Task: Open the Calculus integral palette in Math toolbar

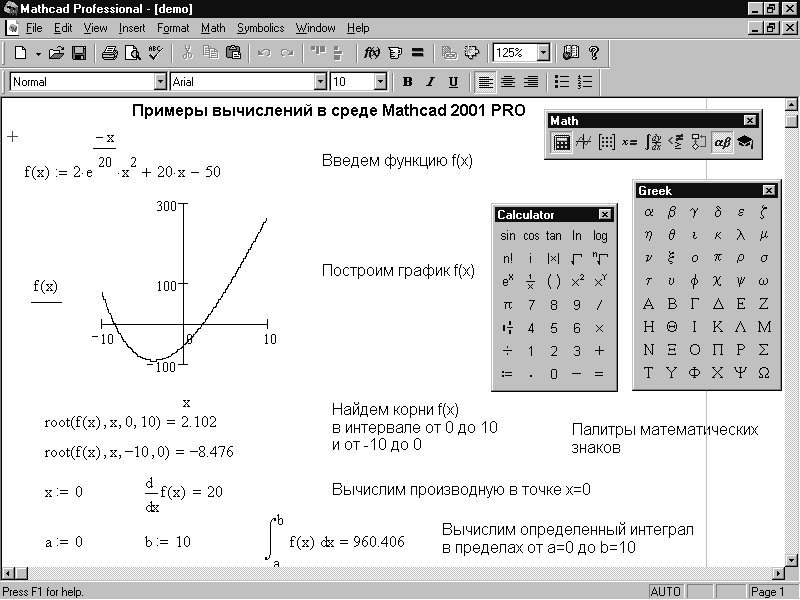Action: (653, 142)
